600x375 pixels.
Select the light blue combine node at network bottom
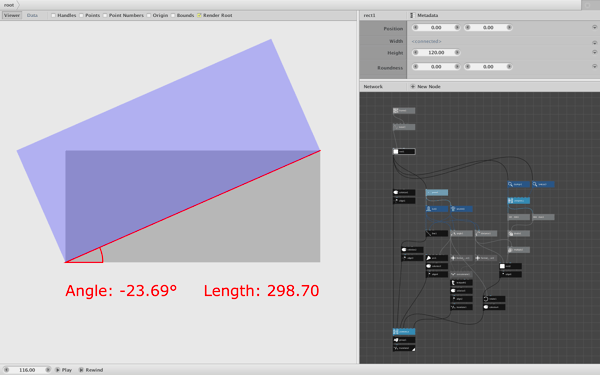(404, 331)
